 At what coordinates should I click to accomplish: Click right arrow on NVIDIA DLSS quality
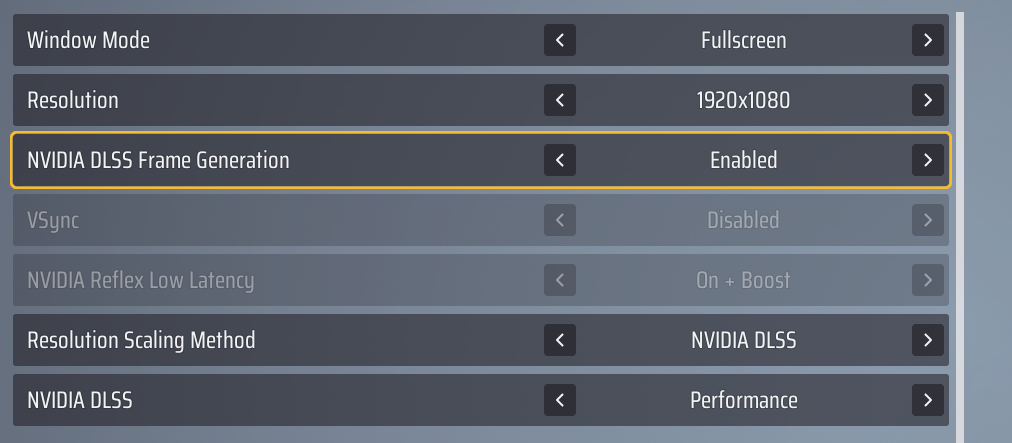[928, 400]
